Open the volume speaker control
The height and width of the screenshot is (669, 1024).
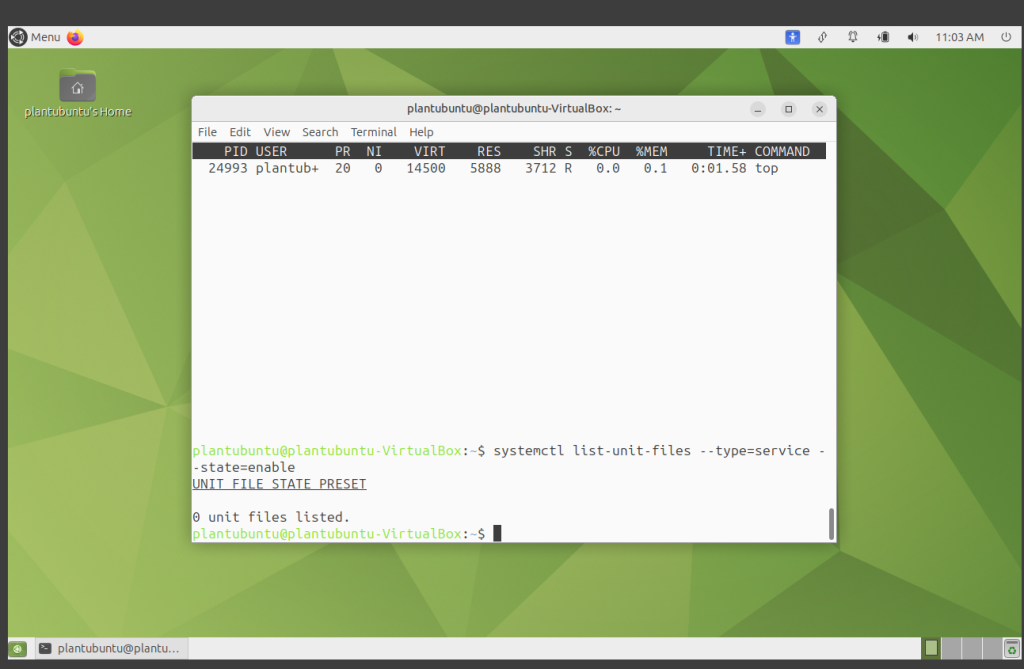(912, 37)
